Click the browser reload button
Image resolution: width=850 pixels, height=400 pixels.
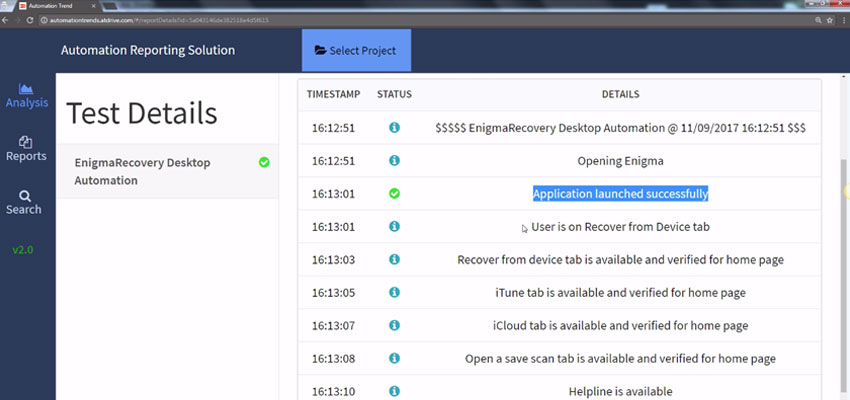pos(30,20)
